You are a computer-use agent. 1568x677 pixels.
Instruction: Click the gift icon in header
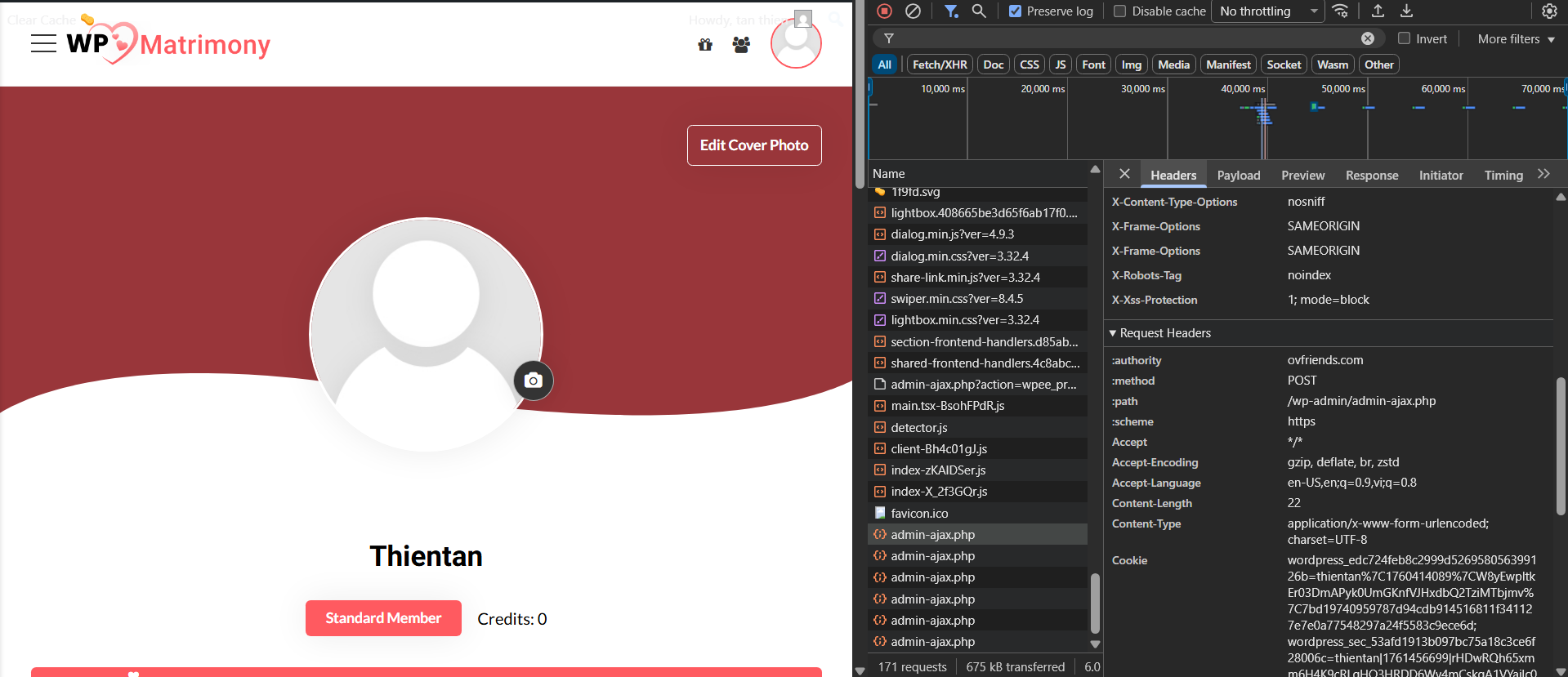click(705, 45)
